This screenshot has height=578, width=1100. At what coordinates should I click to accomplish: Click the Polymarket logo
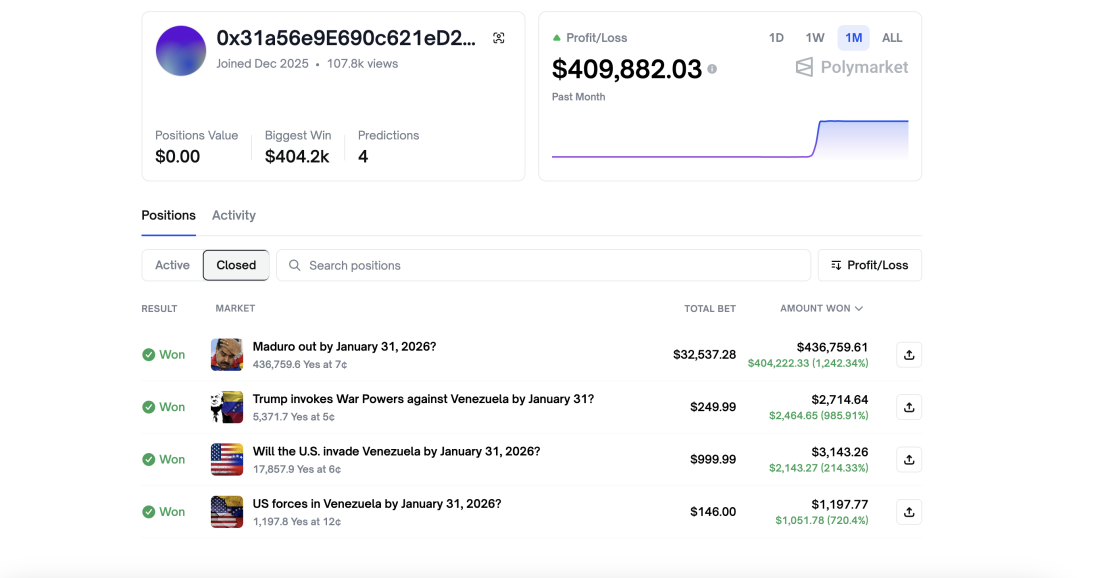click(x=851, y=67)
